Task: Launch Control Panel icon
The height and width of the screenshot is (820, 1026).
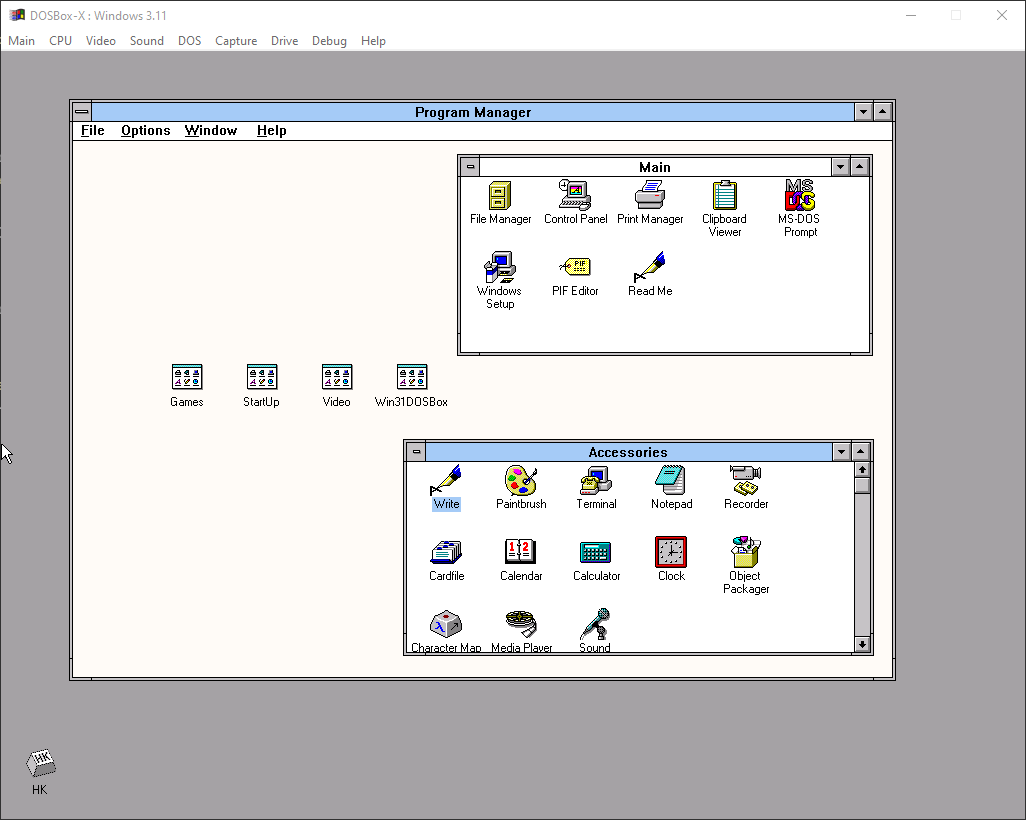Action: (575, 195)
